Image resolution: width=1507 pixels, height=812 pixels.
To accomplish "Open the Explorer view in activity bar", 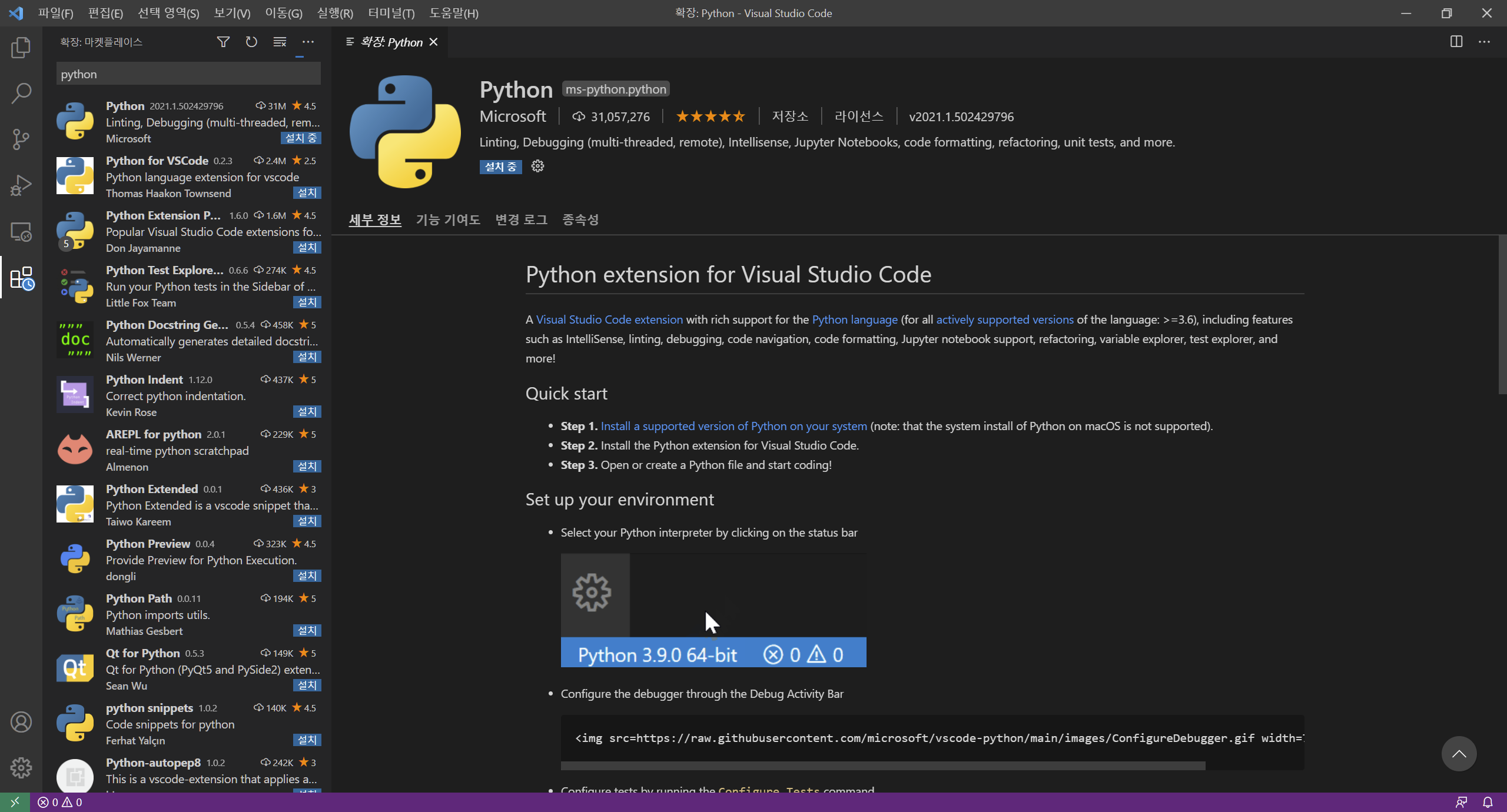I will pyautogui.click(x=21, y=48).
